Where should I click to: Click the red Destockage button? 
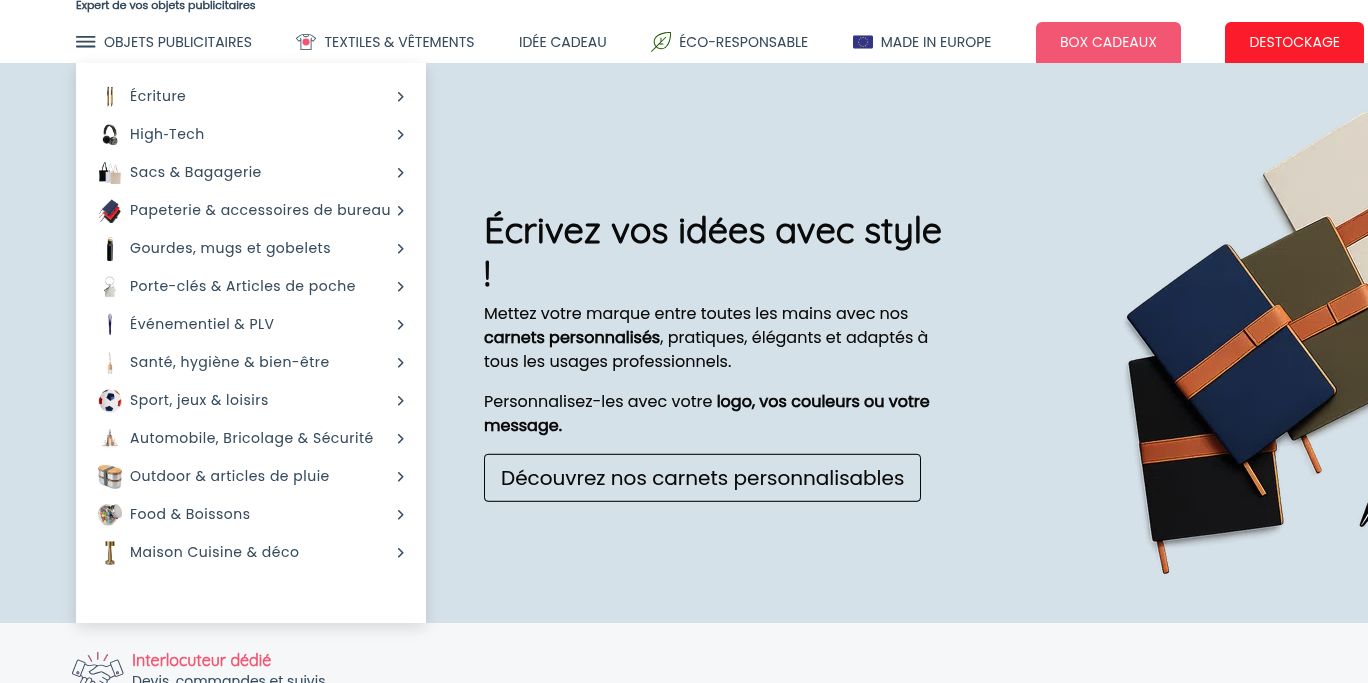pyautogui.click(x=1294, y=42)
